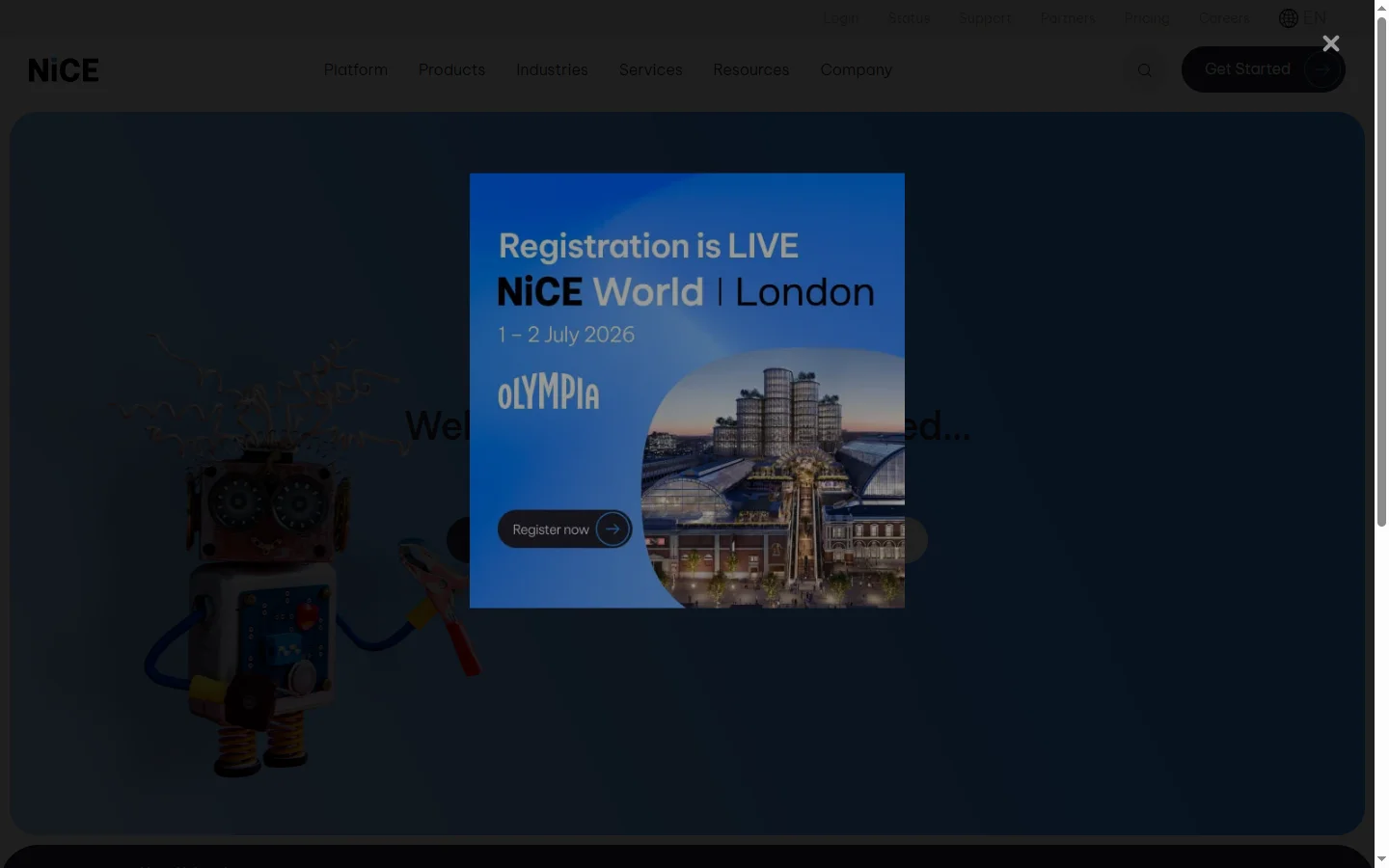The height and width of the screenshot is (868, 1389).
Task: Close the NiCE World popup overlay
Action: (x=1331, y=43)
